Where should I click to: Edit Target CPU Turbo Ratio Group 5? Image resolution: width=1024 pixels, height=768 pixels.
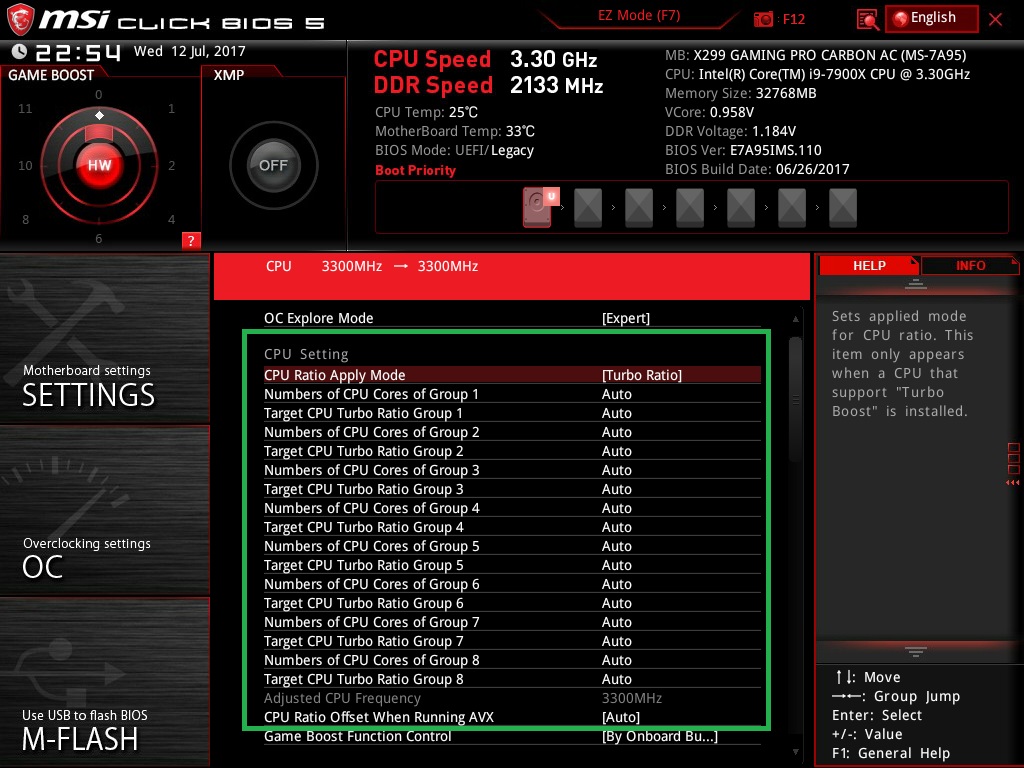[512, 564]
